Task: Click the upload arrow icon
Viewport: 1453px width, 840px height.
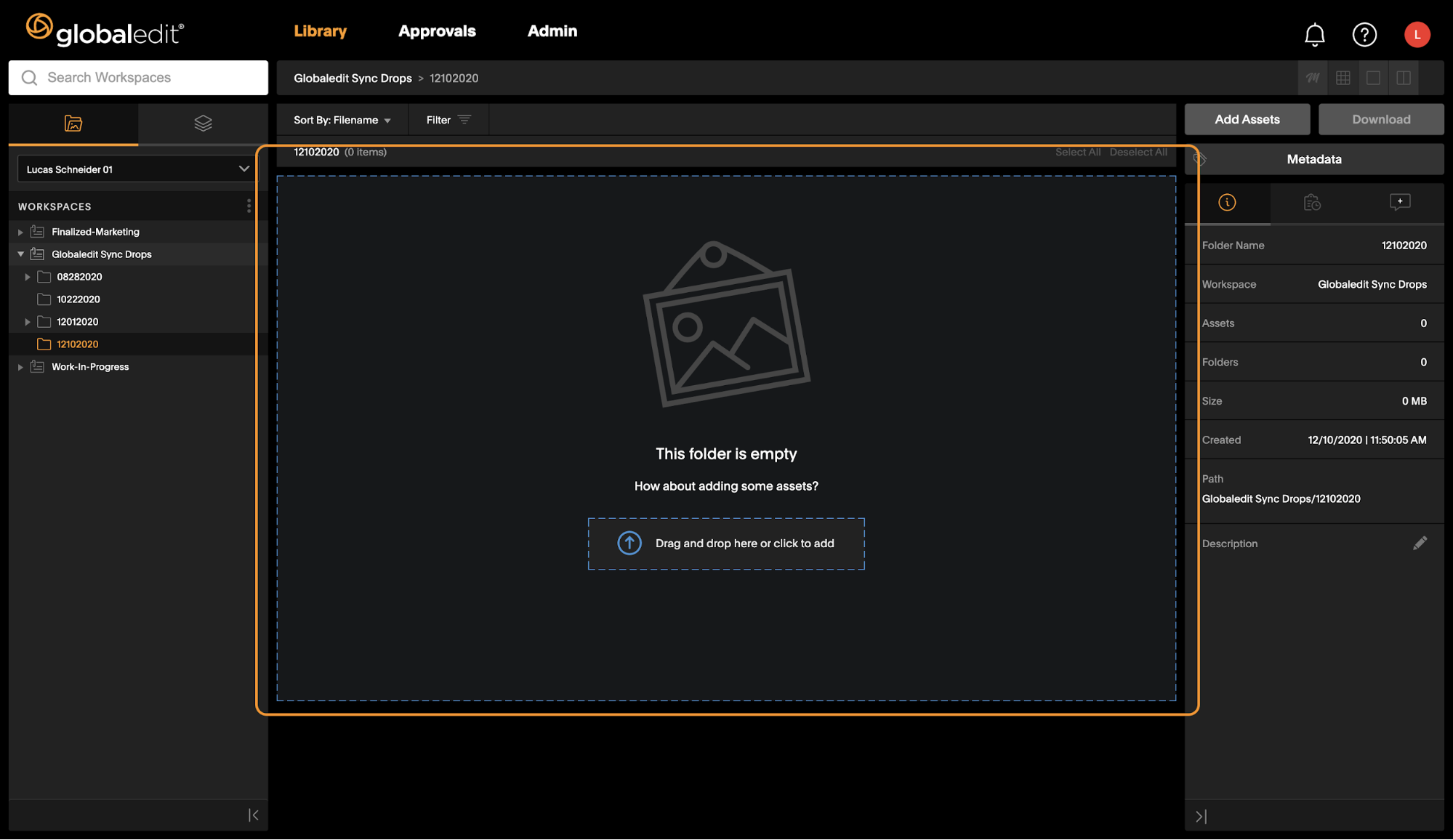Action: click(629, 543)
